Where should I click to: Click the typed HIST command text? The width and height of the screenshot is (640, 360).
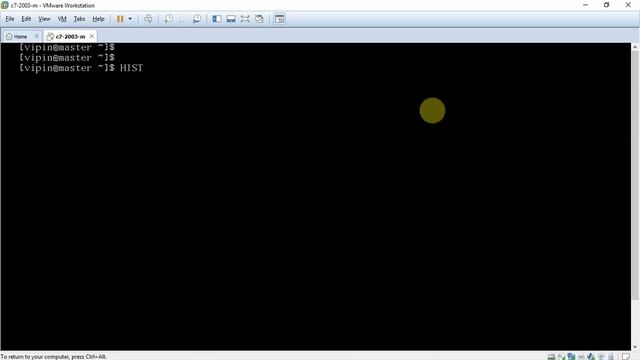tap(131, 68)
